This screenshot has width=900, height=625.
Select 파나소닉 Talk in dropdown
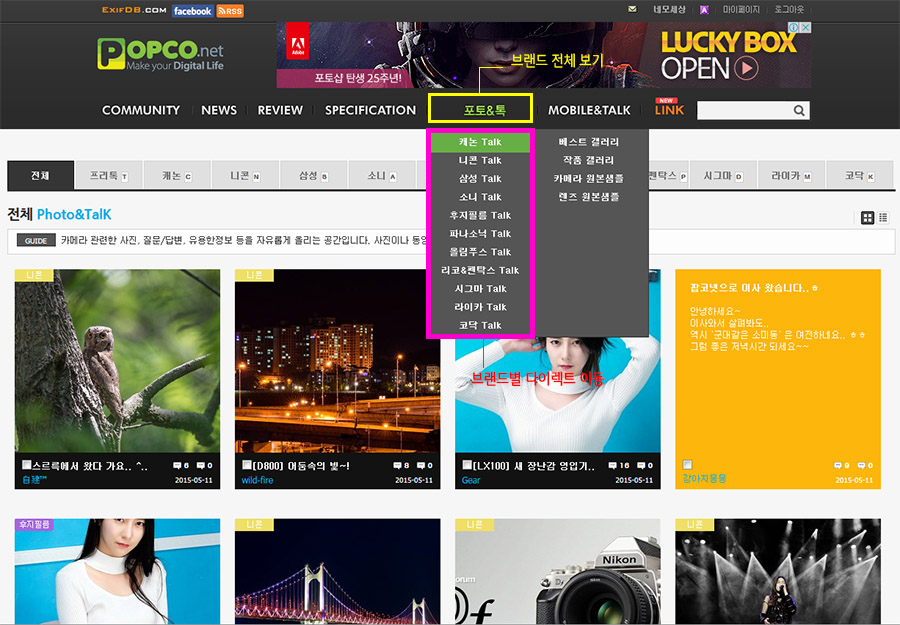(480, 234)
